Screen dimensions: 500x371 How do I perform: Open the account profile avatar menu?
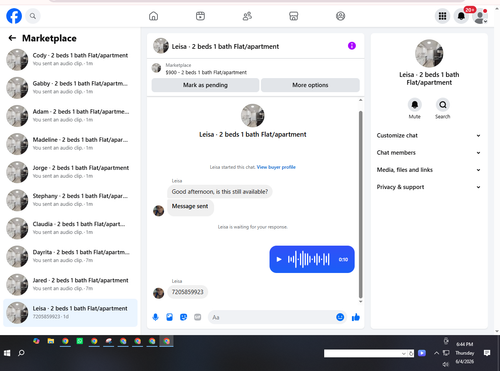tap(480, 16)
